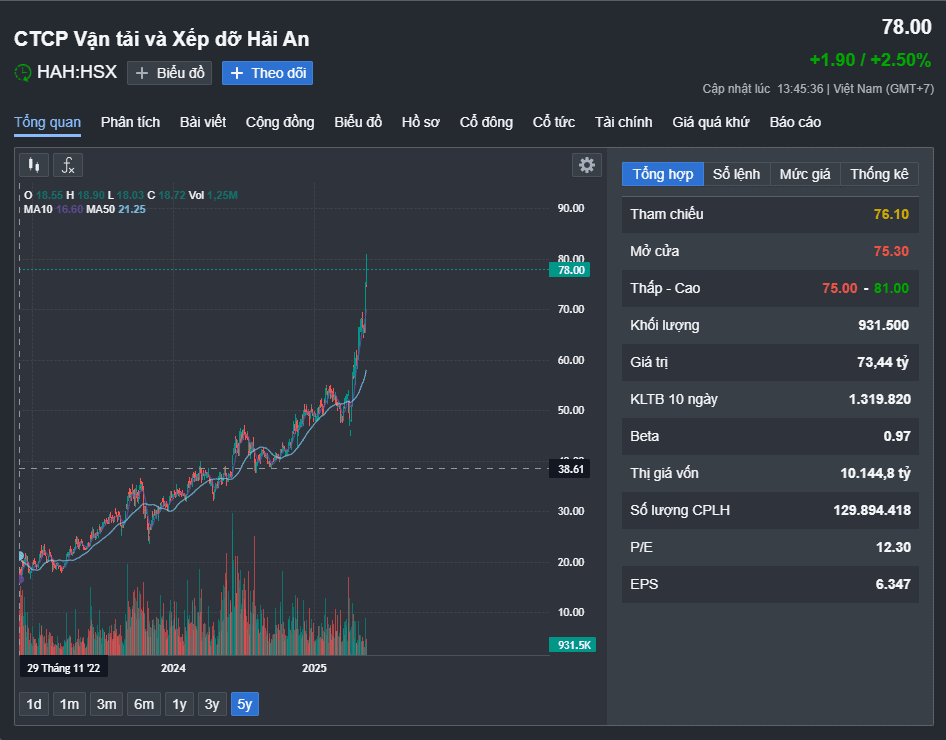The width and height of the screenshot is (946, 740).
Task: Set chart range to 6m
Action: [144, 704]
